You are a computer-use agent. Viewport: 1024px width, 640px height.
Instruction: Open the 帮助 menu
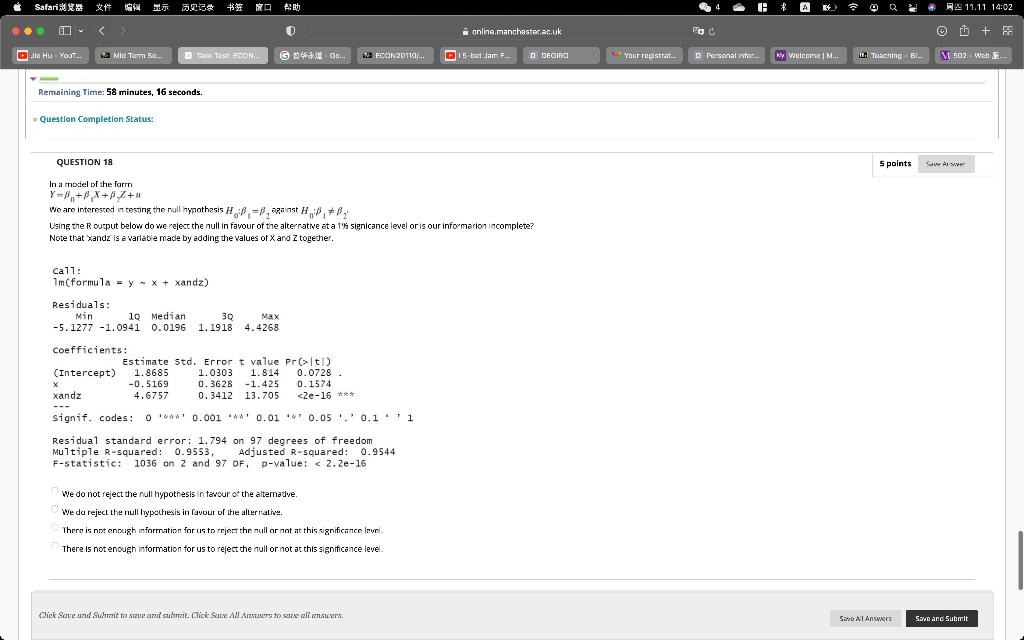pyautogui.click(x=292, y=7)
